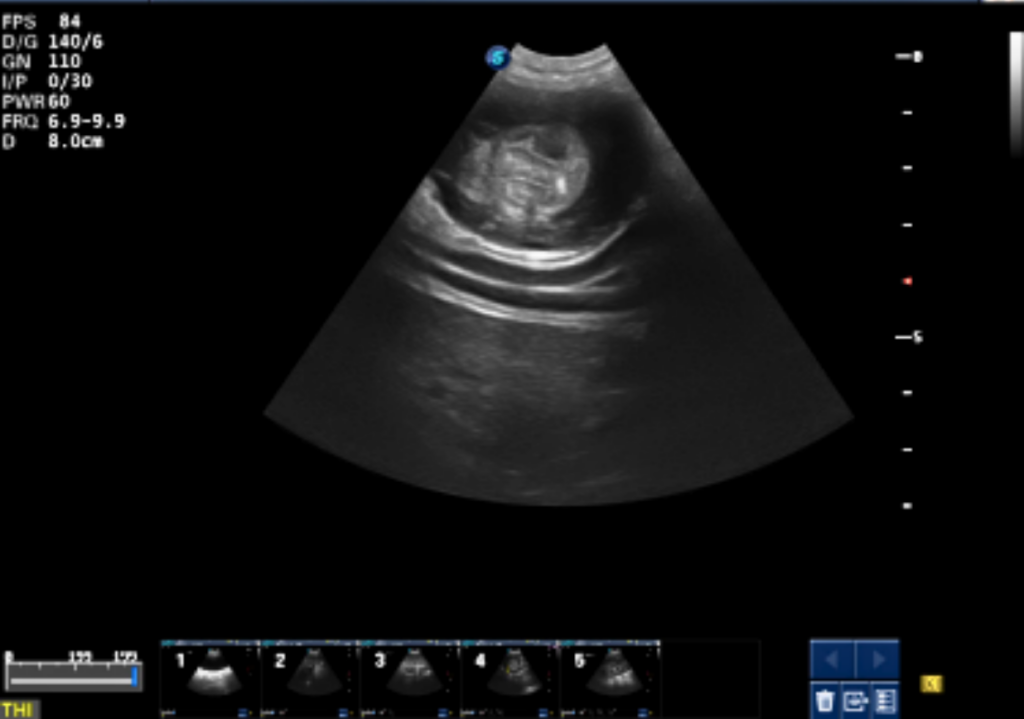Click the grayscale bar at right edge

(1016, 95)
